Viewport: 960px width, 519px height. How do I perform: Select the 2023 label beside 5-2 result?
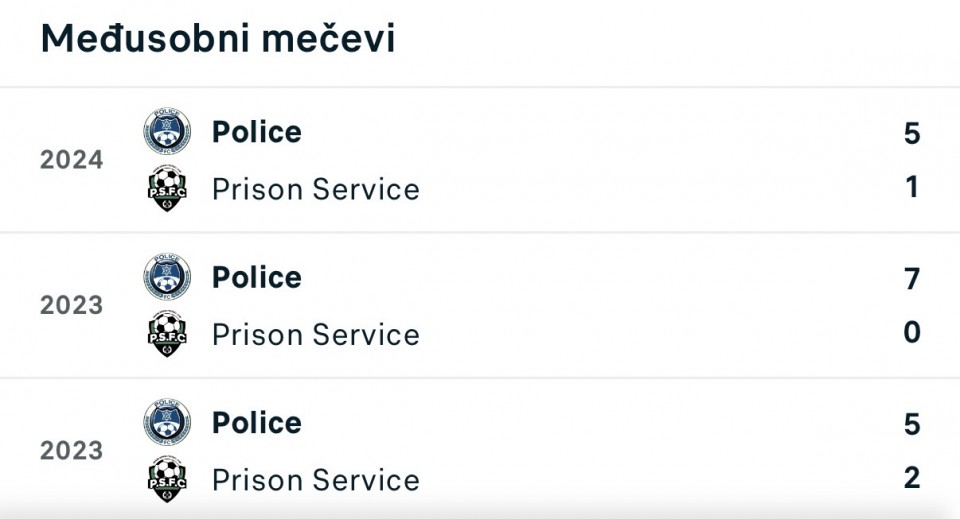tap(72, 451)
